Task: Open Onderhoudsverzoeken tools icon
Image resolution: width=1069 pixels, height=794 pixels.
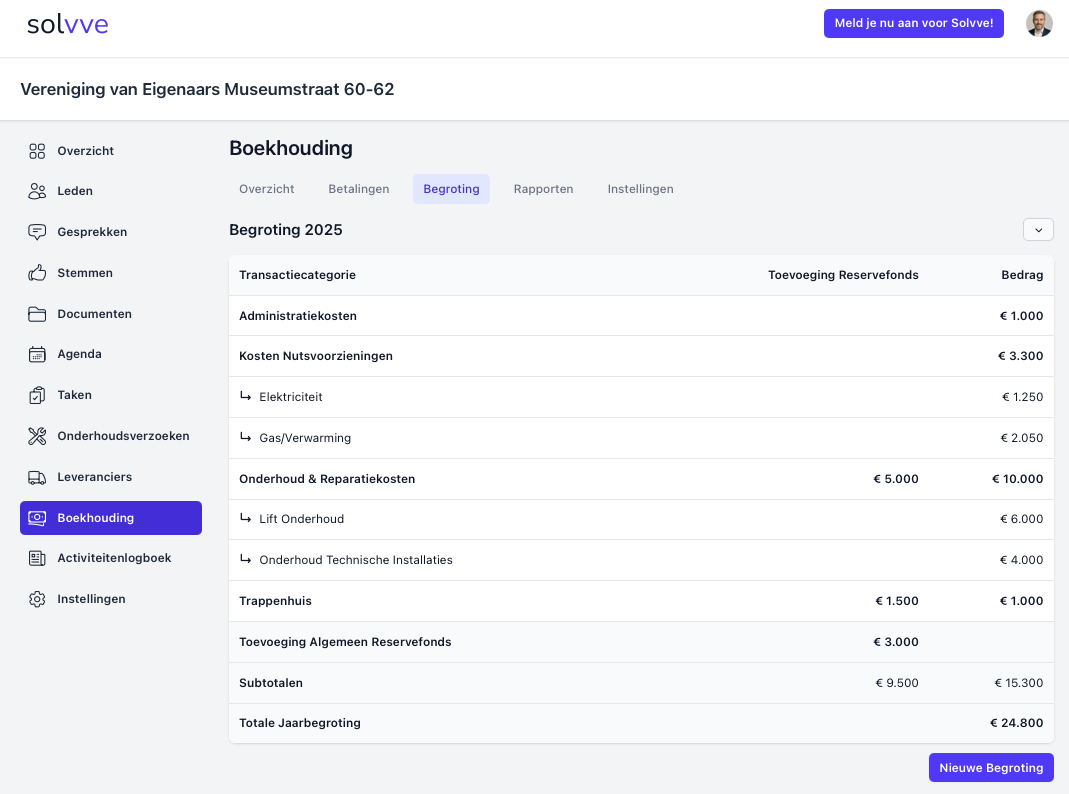Action: click(x=37, y=436)
